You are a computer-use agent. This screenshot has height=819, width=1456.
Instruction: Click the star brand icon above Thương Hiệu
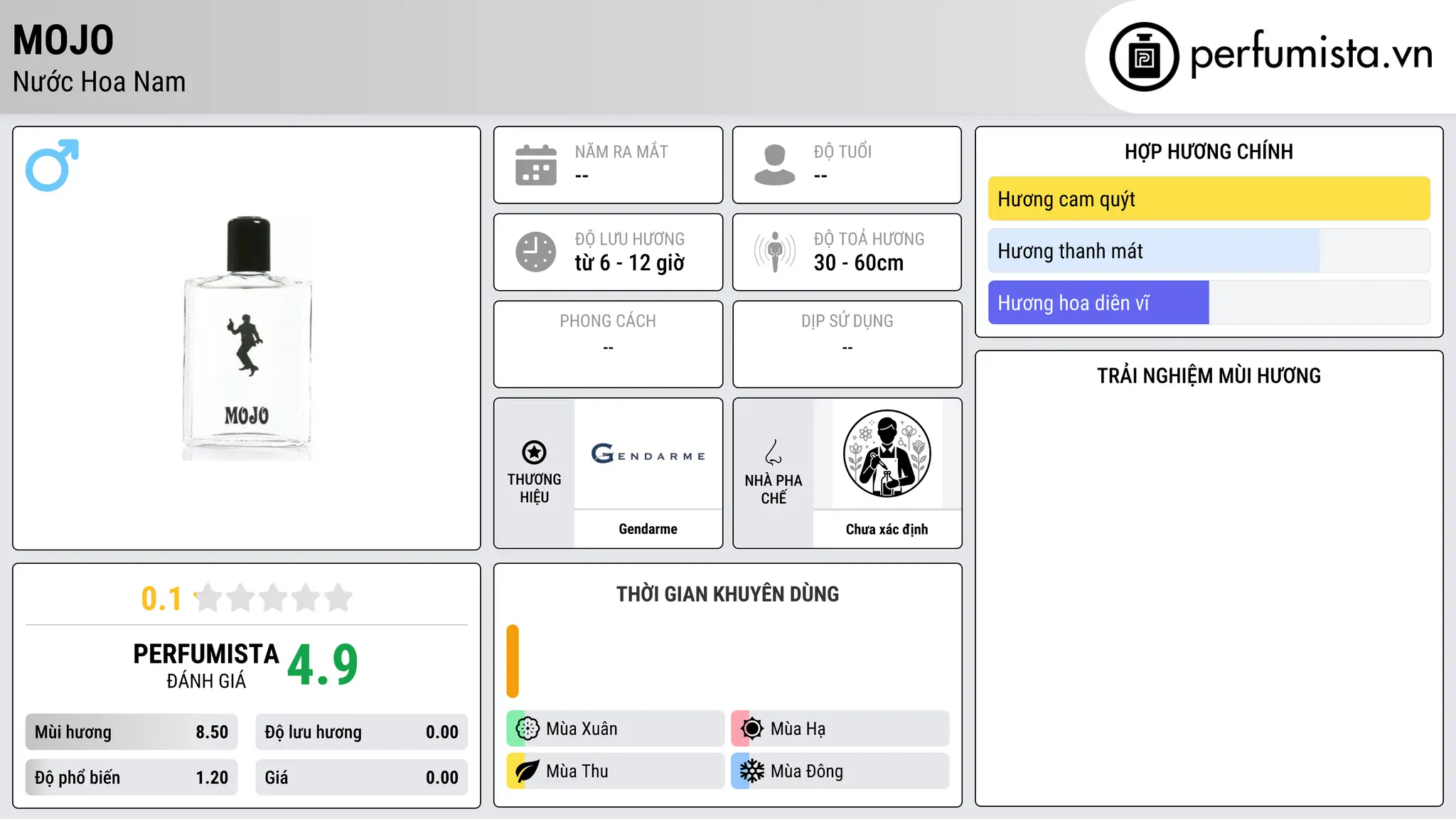click(534, 452)
